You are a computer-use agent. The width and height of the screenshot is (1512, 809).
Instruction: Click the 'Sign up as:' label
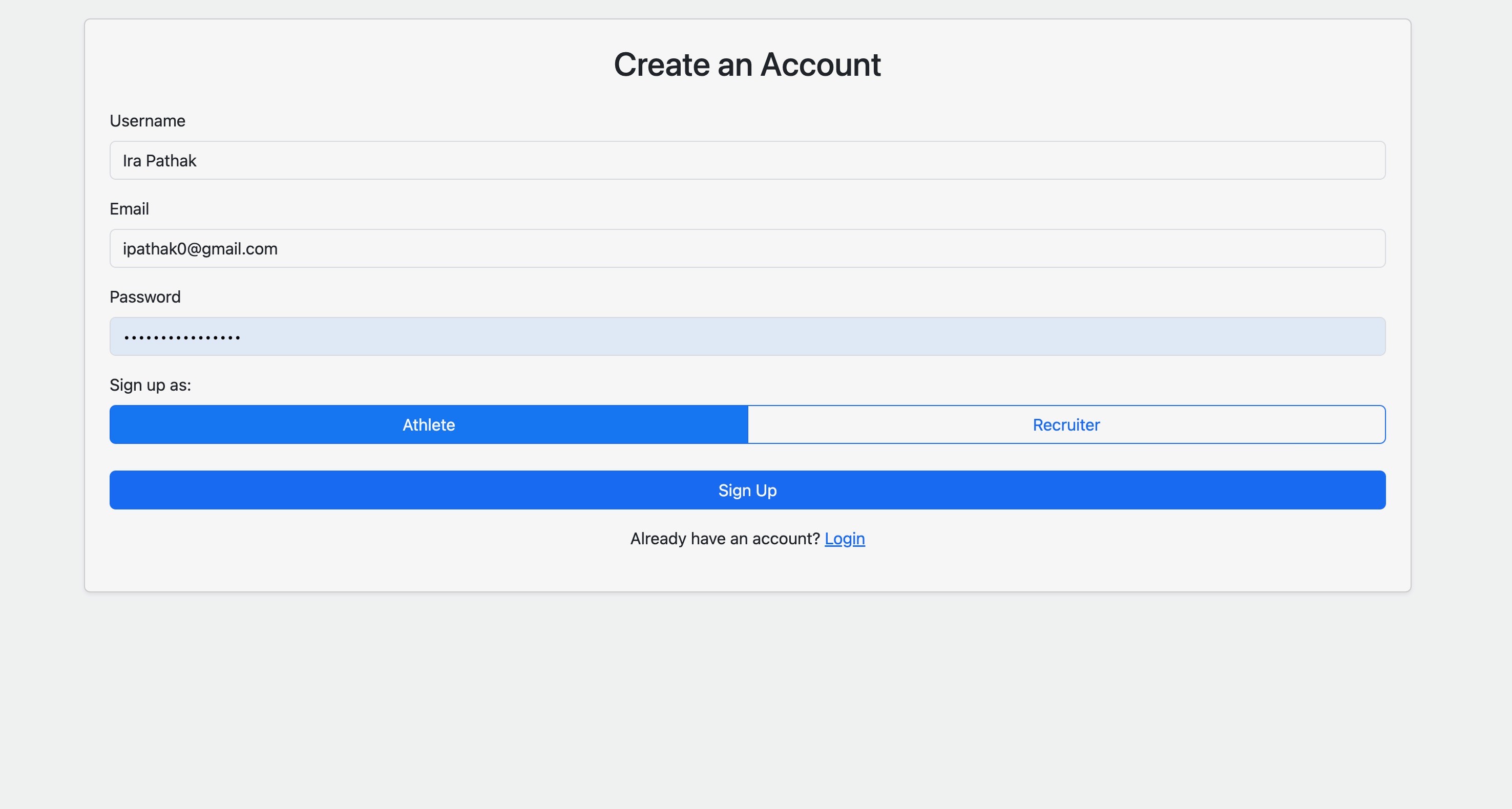pyautogui.click(x=150, y=385)
